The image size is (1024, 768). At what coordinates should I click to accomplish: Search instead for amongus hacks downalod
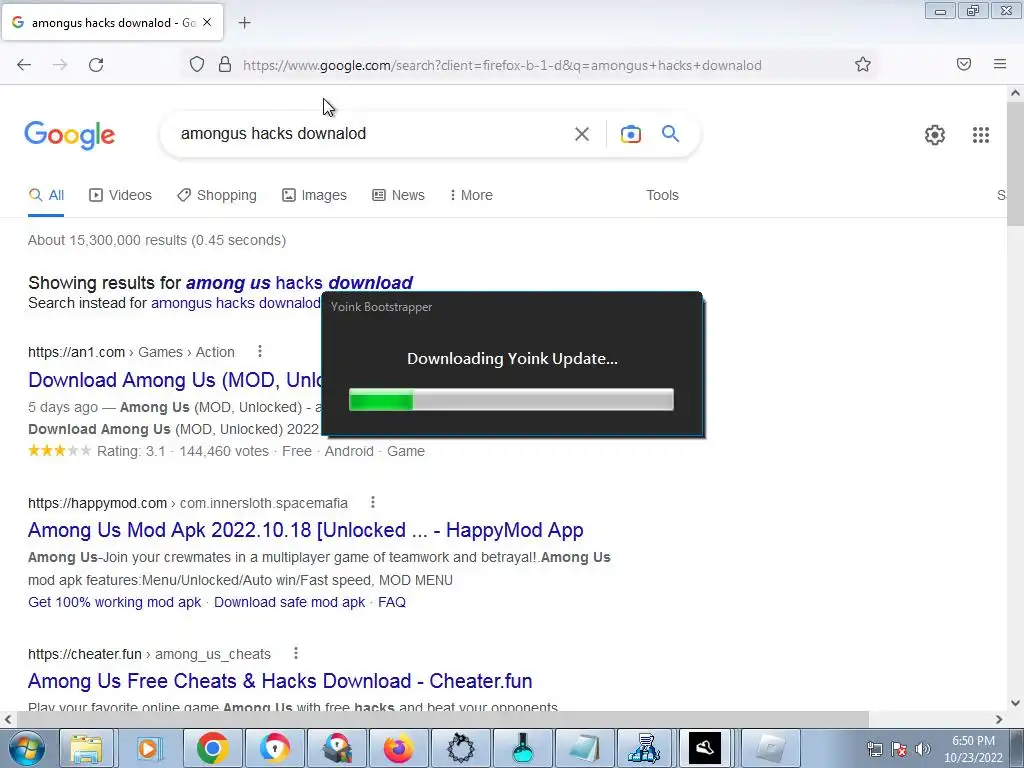pos(236,303)
